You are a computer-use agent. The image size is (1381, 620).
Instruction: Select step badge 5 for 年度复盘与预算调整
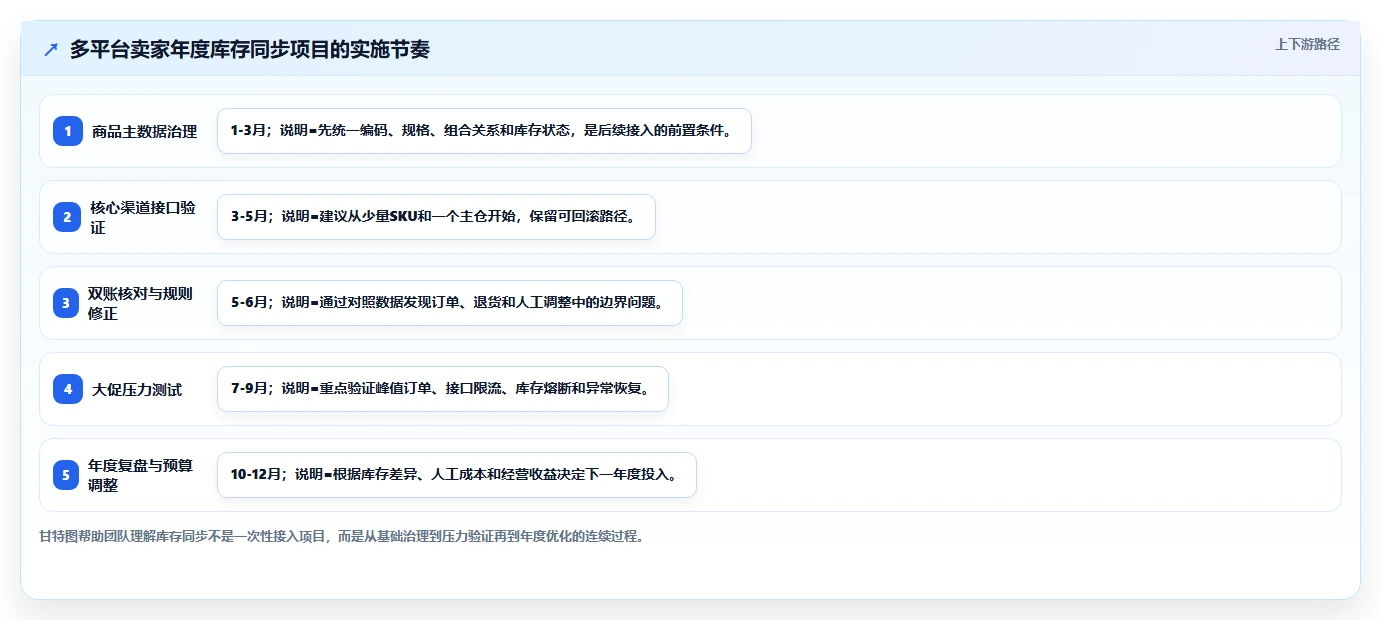click(68, 475)
